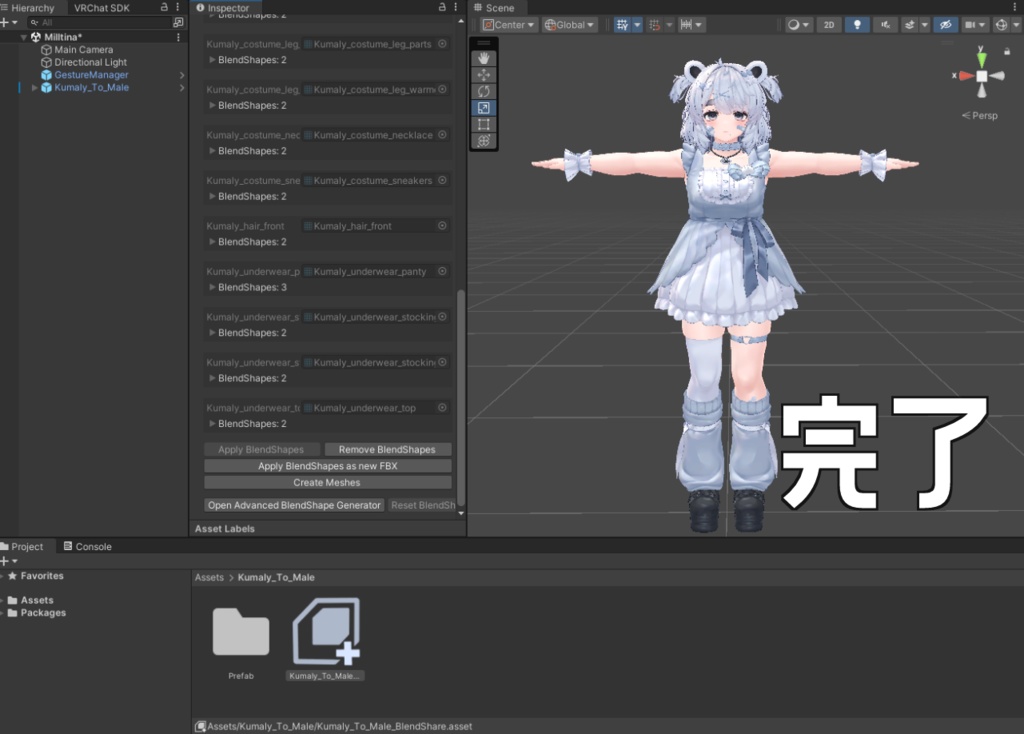Pick object for Kumaly_costume_leg_parts field
The height and width of the screenshot is (734, 1024).
pyautogui.click(x=442, y=44)
